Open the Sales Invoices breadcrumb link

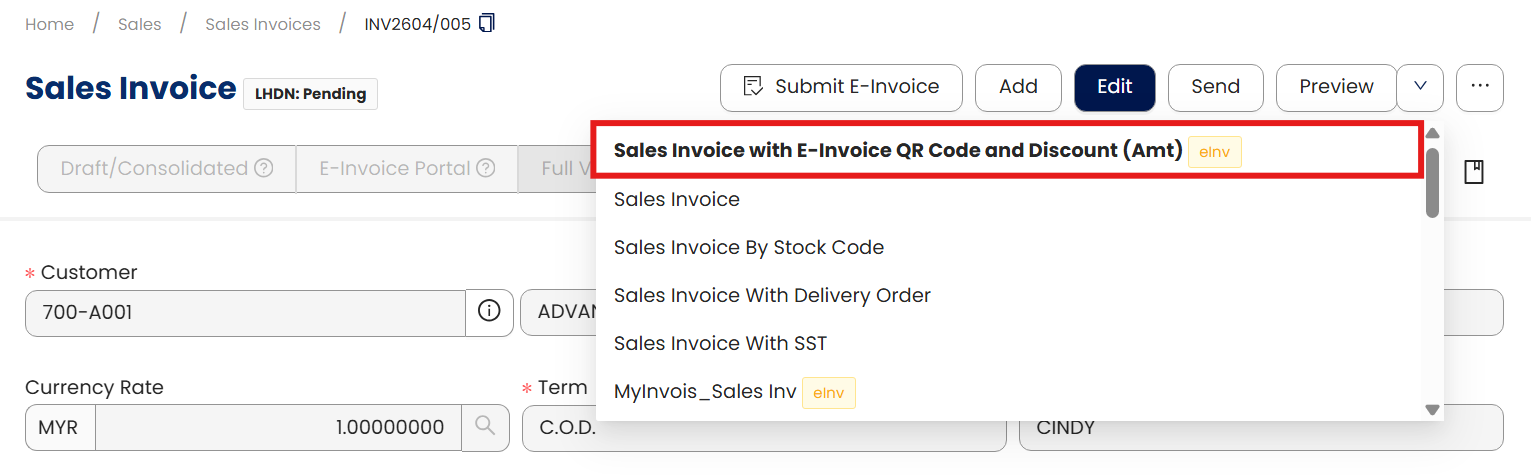[x=263, y=24]
